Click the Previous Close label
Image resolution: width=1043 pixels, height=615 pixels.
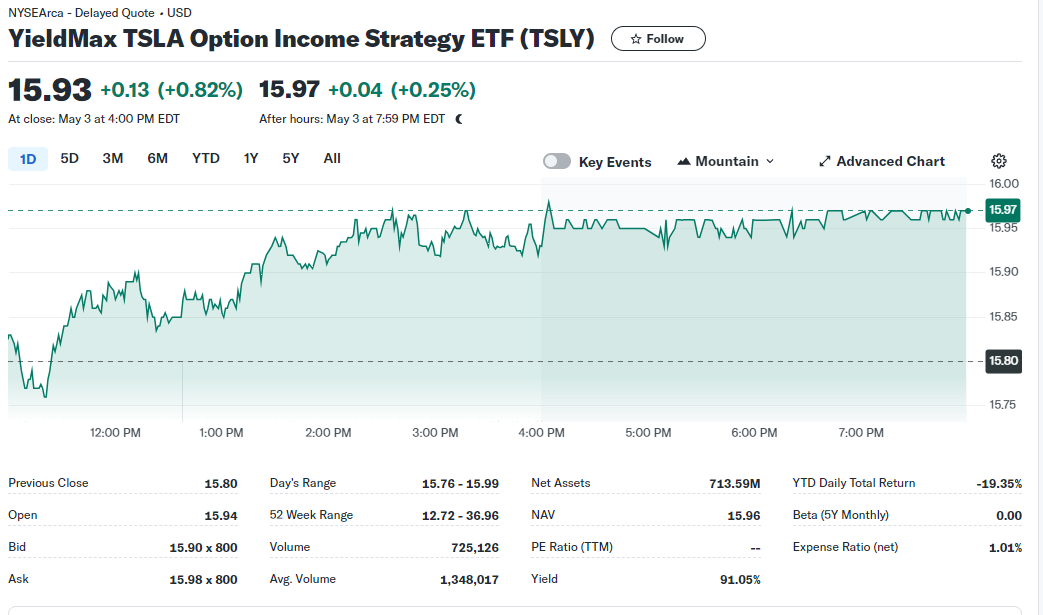pyautogui.click(x=48, y=483)
